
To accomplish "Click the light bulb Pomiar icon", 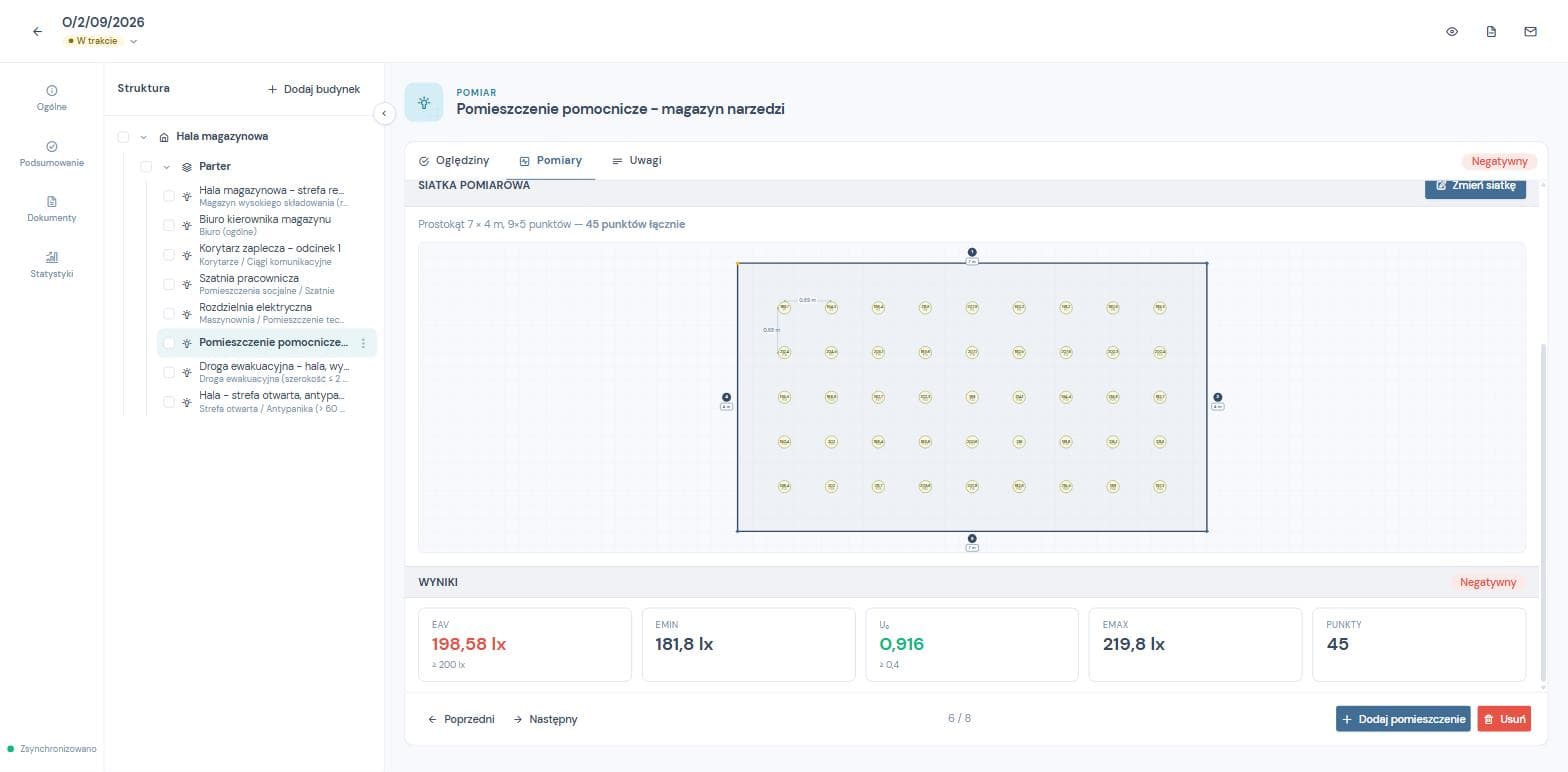I will click(x=424, y=102).
